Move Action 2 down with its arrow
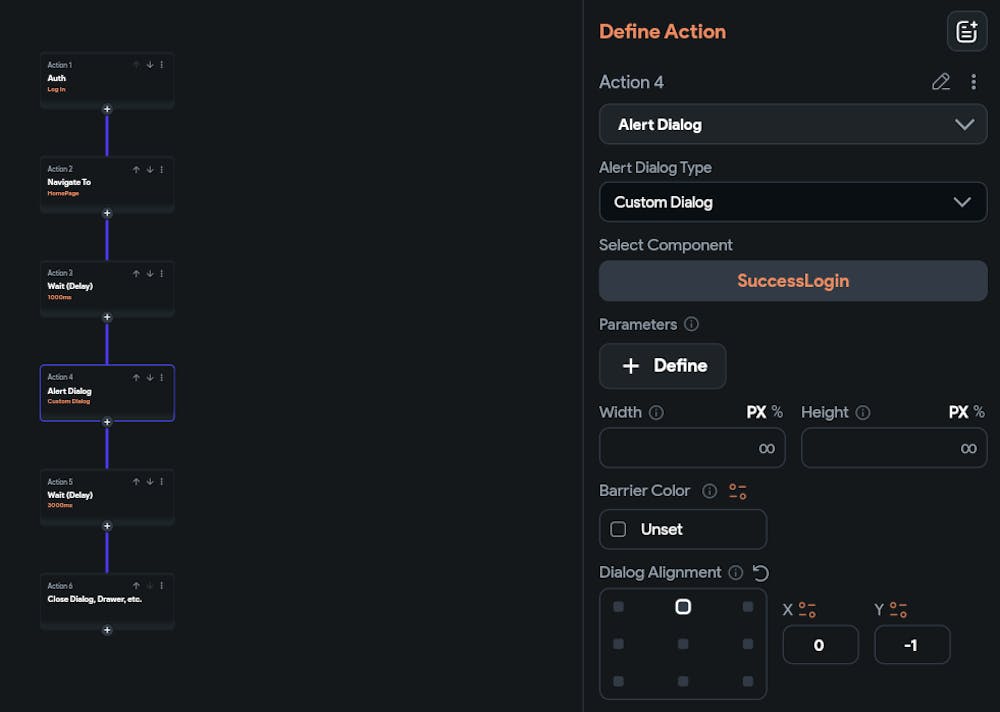This screenshot has width=1000, height=712. [x=150, y=169]
